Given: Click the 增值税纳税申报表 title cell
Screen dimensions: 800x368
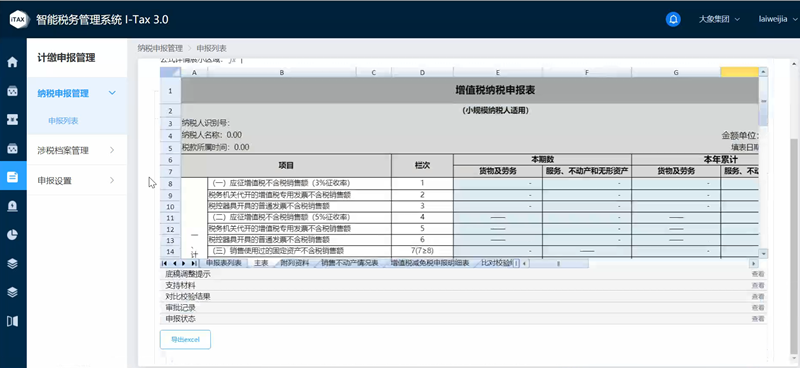Looking at the screenshot, I should (x=469, y=90).
